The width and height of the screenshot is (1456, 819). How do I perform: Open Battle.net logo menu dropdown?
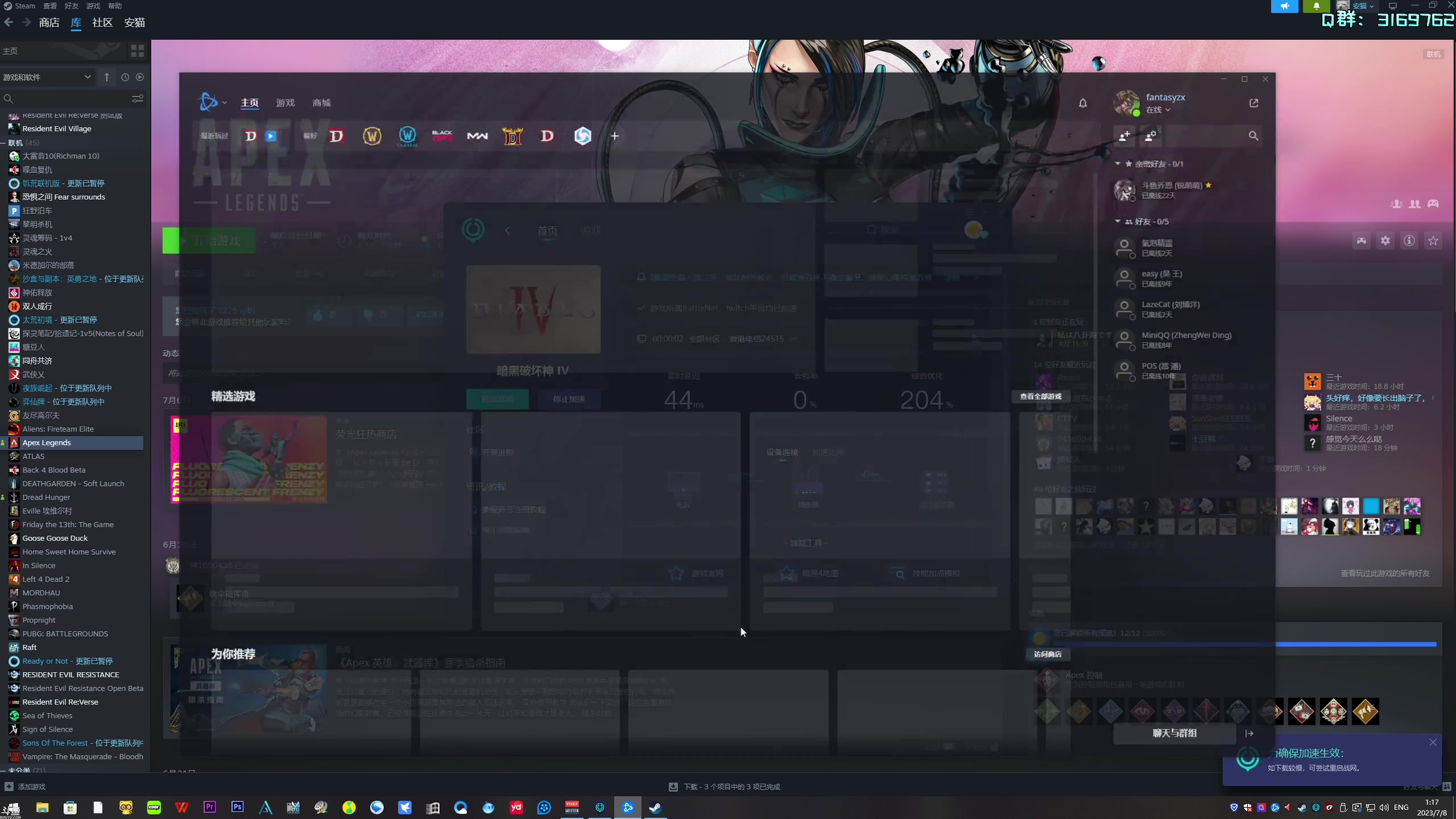[213, 102]
